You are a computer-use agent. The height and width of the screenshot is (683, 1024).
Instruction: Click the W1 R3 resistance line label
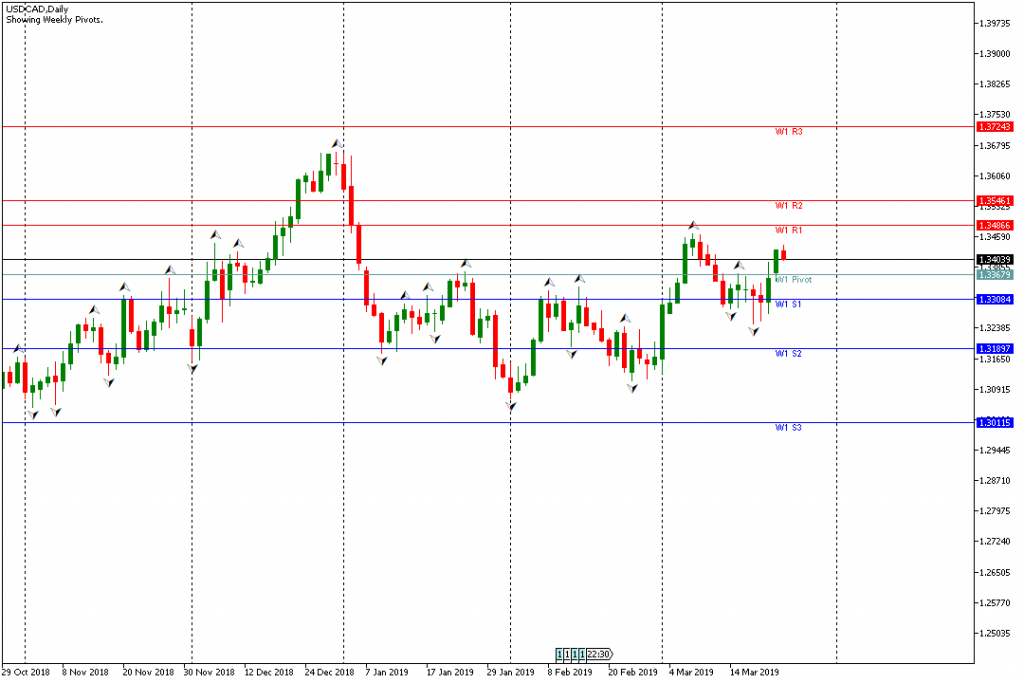tap(789, 132)
